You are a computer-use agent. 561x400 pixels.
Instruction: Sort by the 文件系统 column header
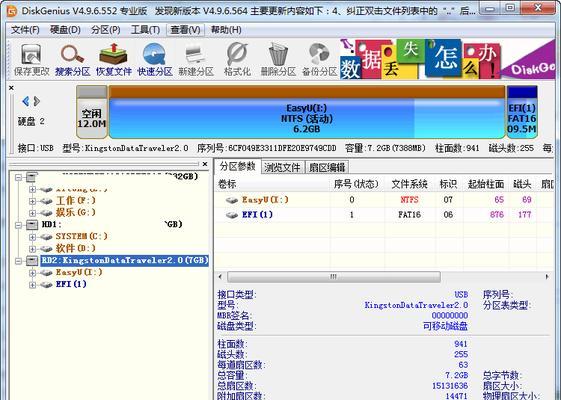[409, 184]
